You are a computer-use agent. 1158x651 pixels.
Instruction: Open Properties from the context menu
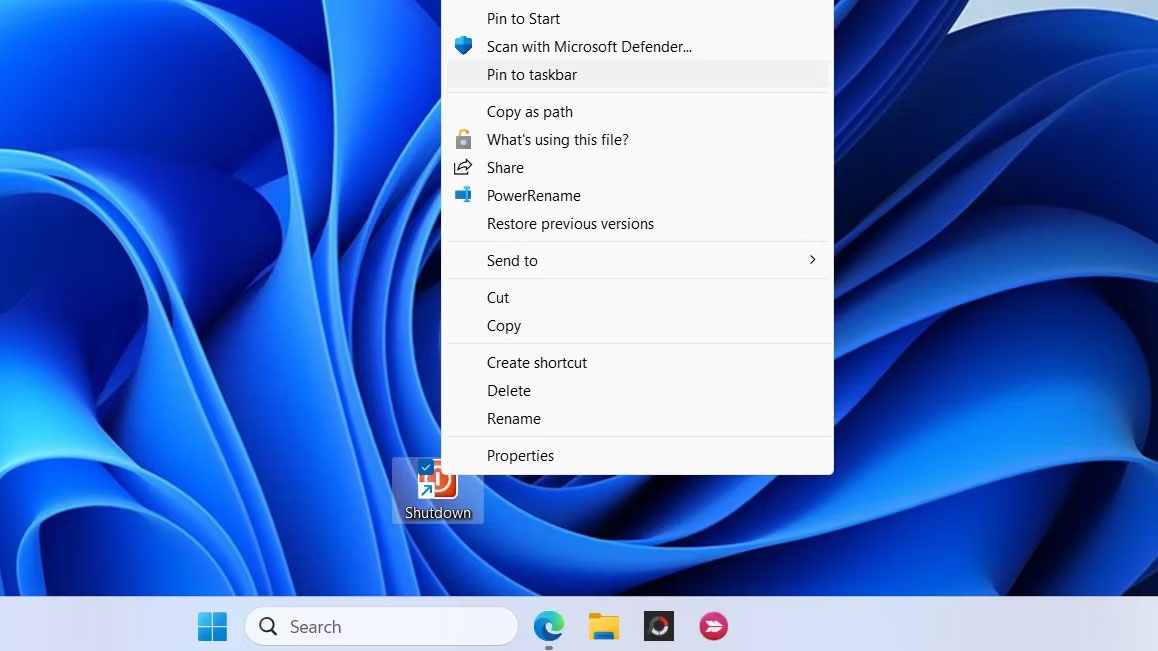(x=520, y=456)
